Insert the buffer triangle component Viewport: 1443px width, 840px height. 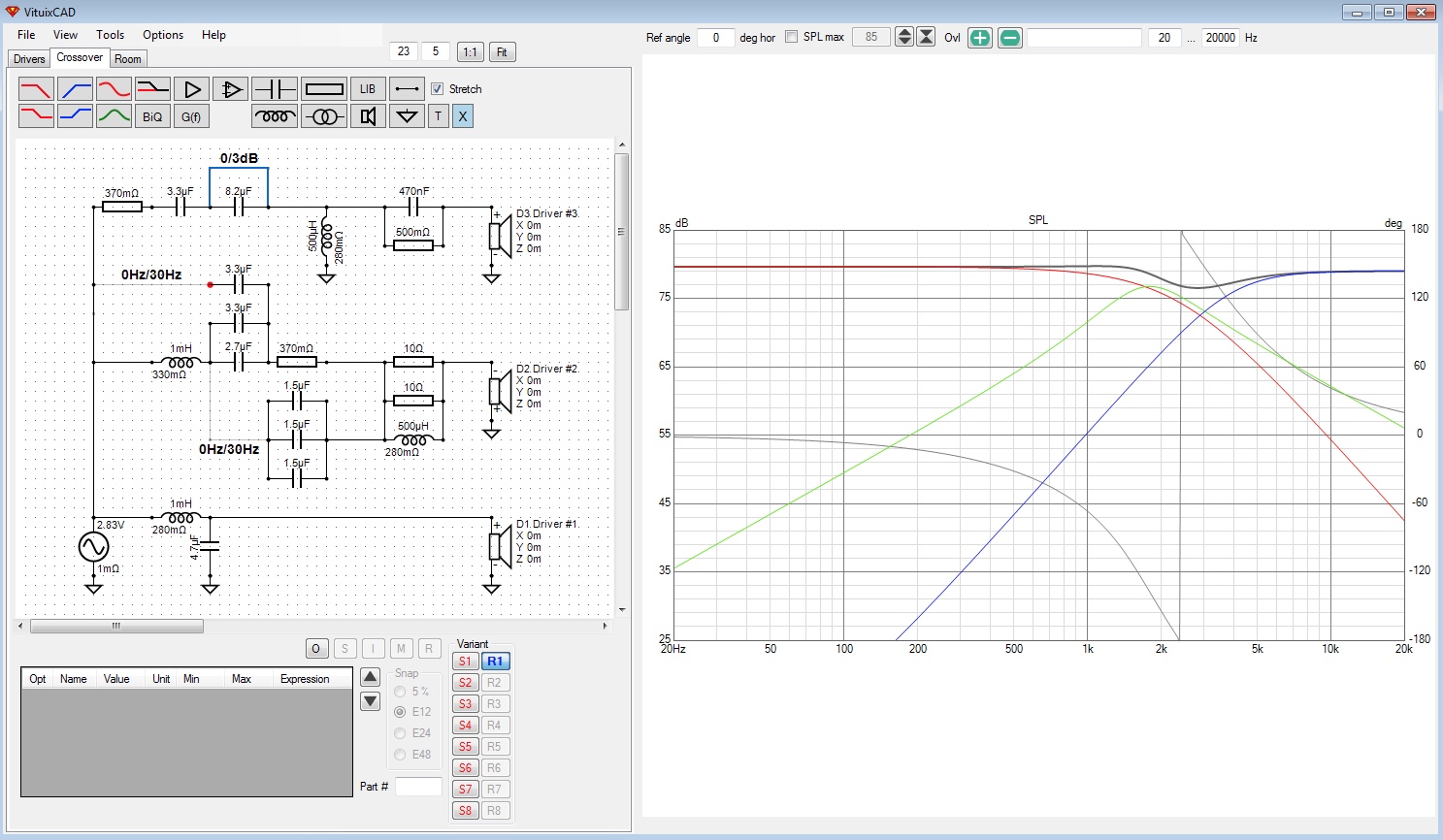coord(191,89)
